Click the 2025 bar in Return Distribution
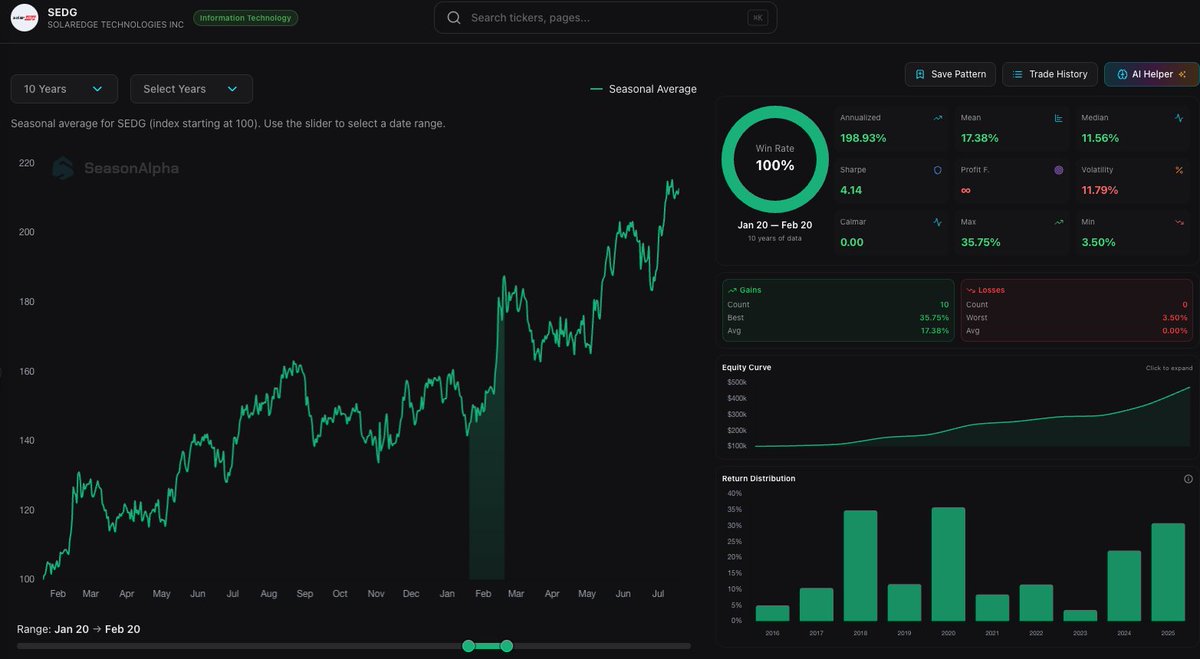Screen dimensions: 1200x659 coord(1168,572)
